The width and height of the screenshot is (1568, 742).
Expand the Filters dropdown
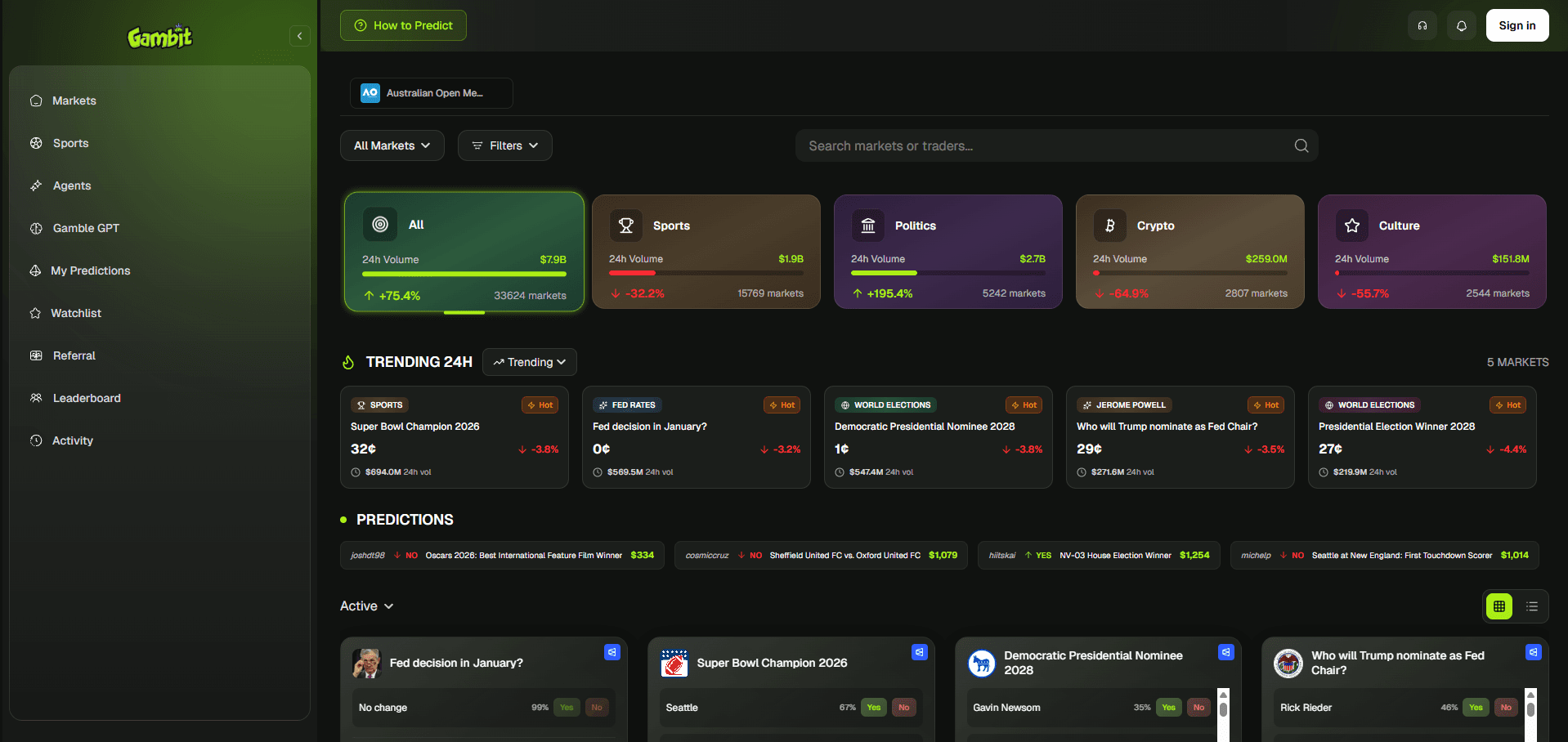coord(504,145)
